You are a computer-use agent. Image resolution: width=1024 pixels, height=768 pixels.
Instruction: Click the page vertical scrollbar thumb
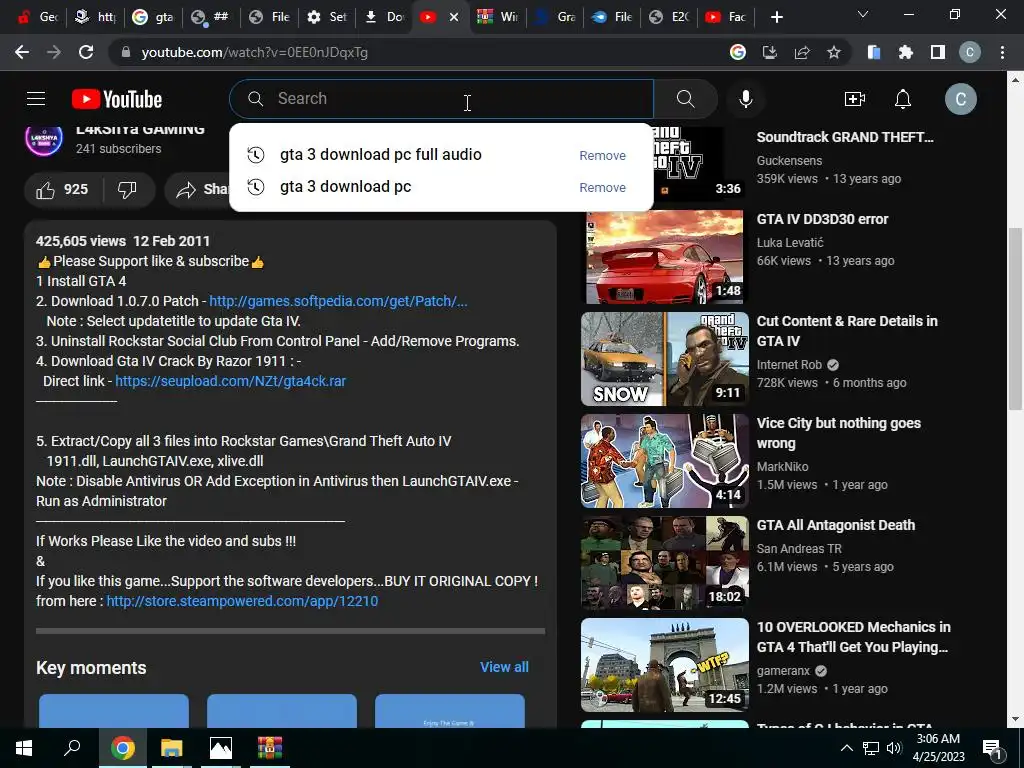point(1015,319)
